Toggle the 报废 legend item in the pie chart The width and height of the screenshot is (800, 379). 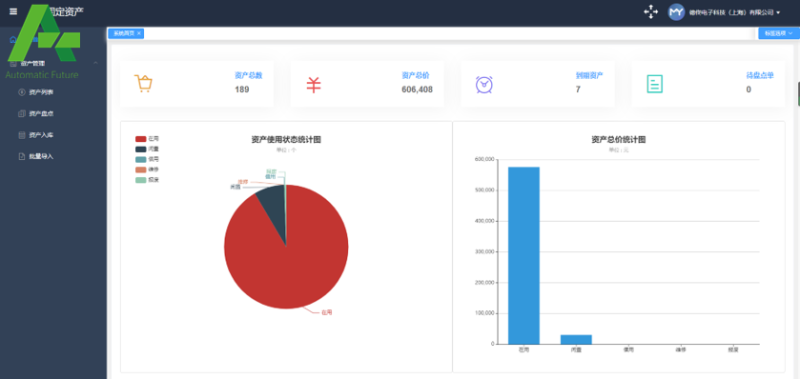pos(147,180)
